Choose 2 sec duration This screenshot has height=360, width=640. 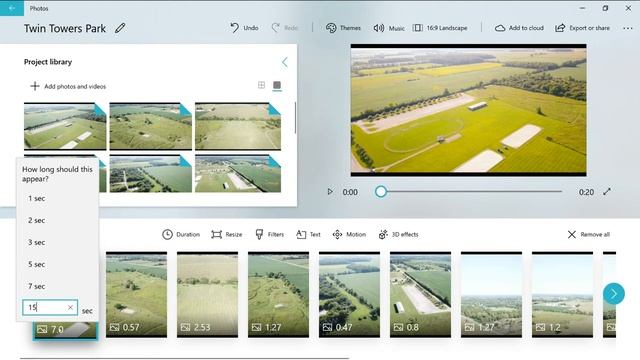click(x=57, y=220)
